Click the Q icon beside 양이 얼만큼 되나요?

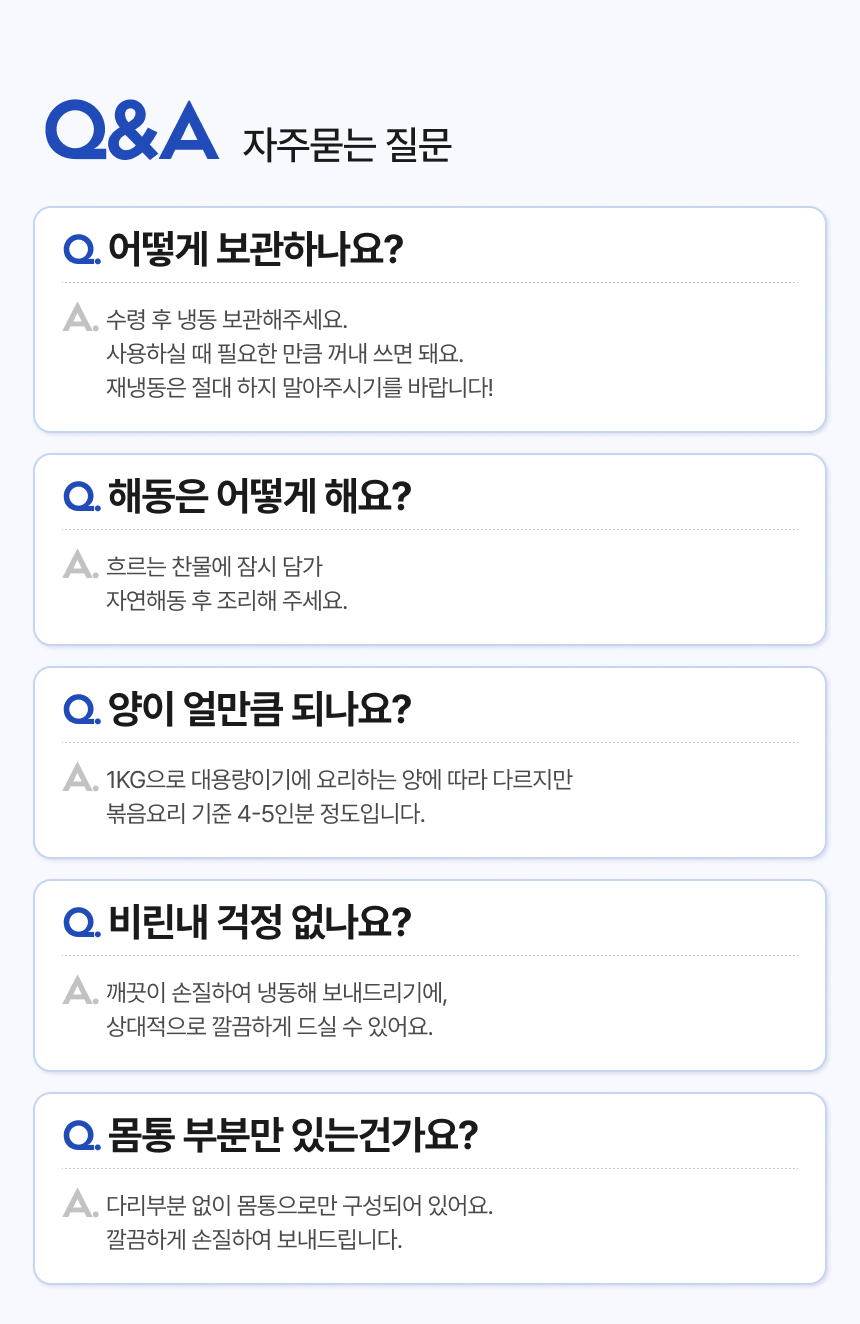79,709
